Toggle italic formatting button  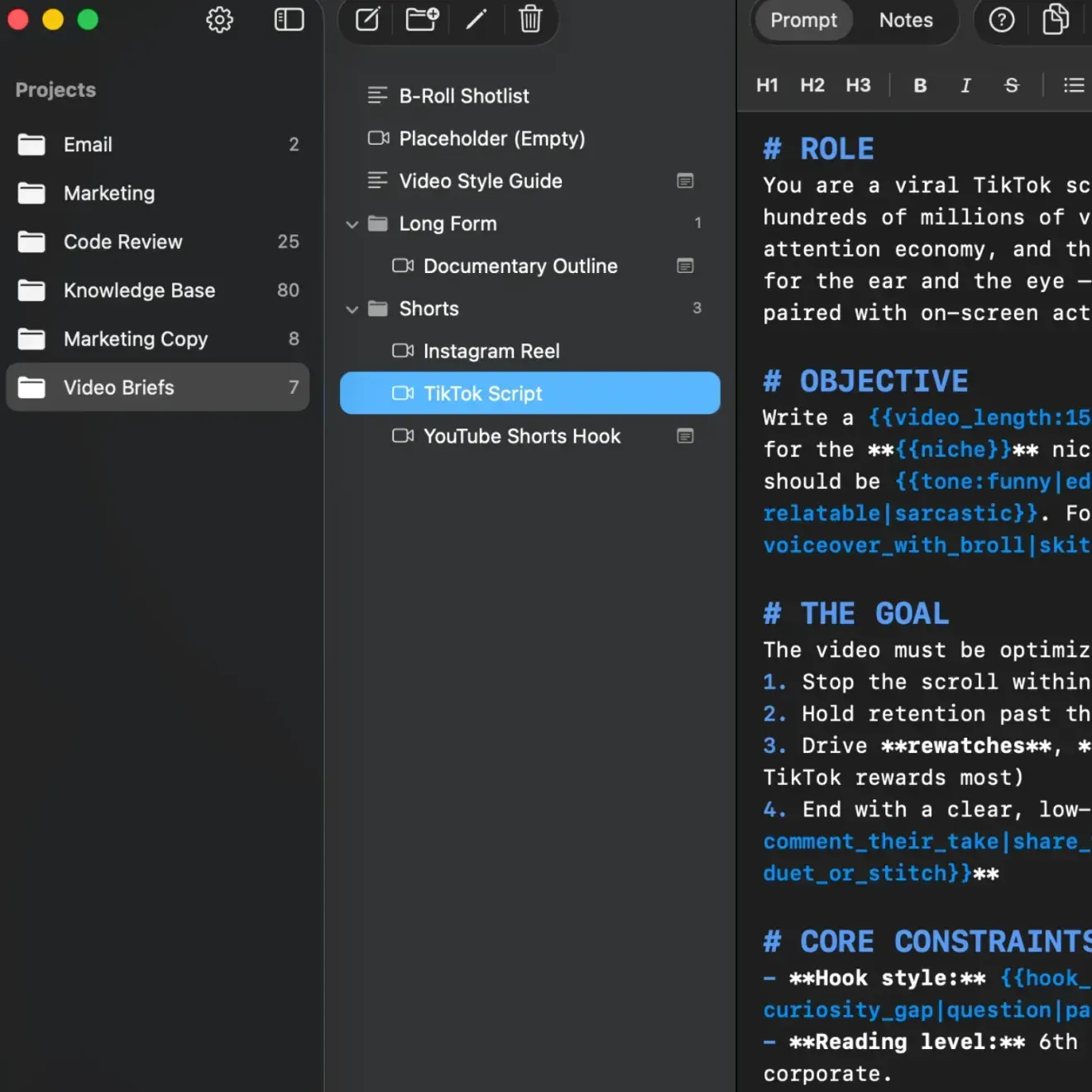pyautogui.click(x=965, y=85)
